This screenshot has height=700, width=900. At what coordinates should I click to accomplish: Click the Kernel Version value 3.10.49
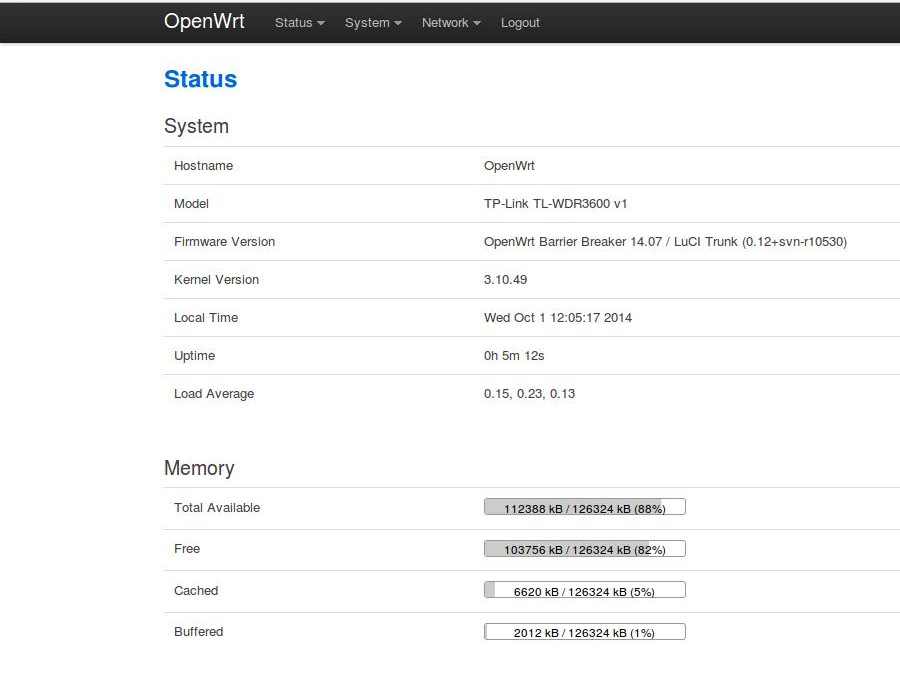pos(506,279)
